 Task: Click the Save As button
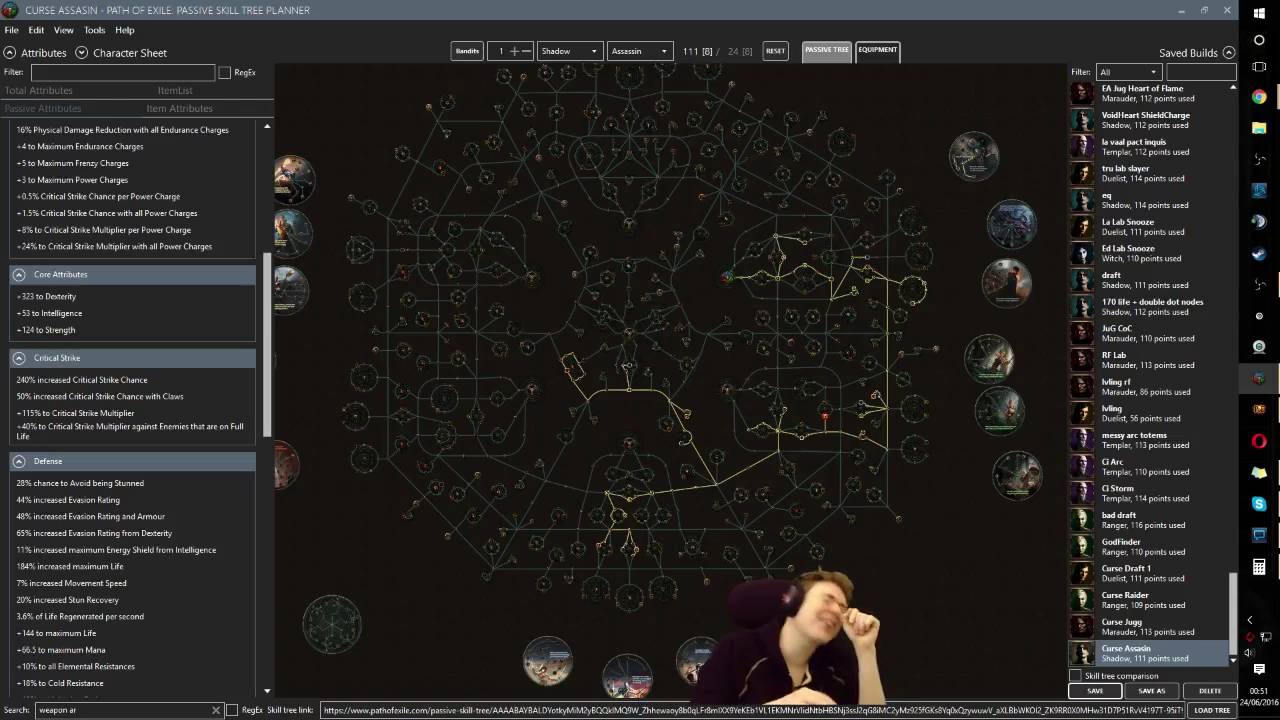pyautogui.click(x=1151, y=691)
